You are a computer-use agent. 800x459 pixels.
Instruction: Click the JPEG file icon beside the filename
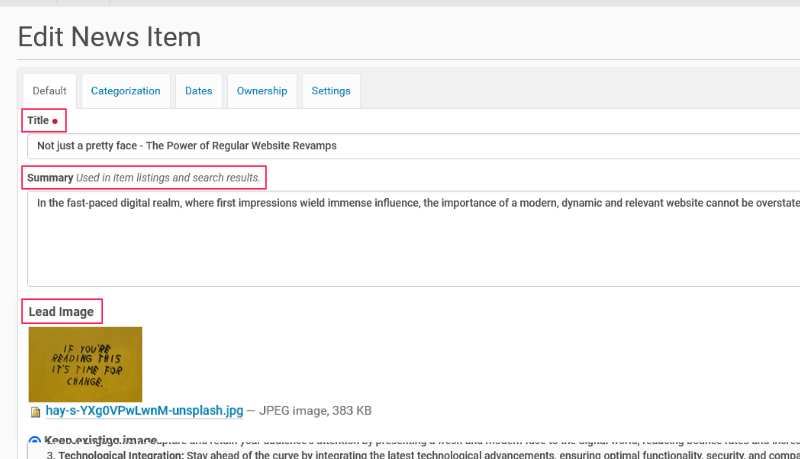coord(36,411)
